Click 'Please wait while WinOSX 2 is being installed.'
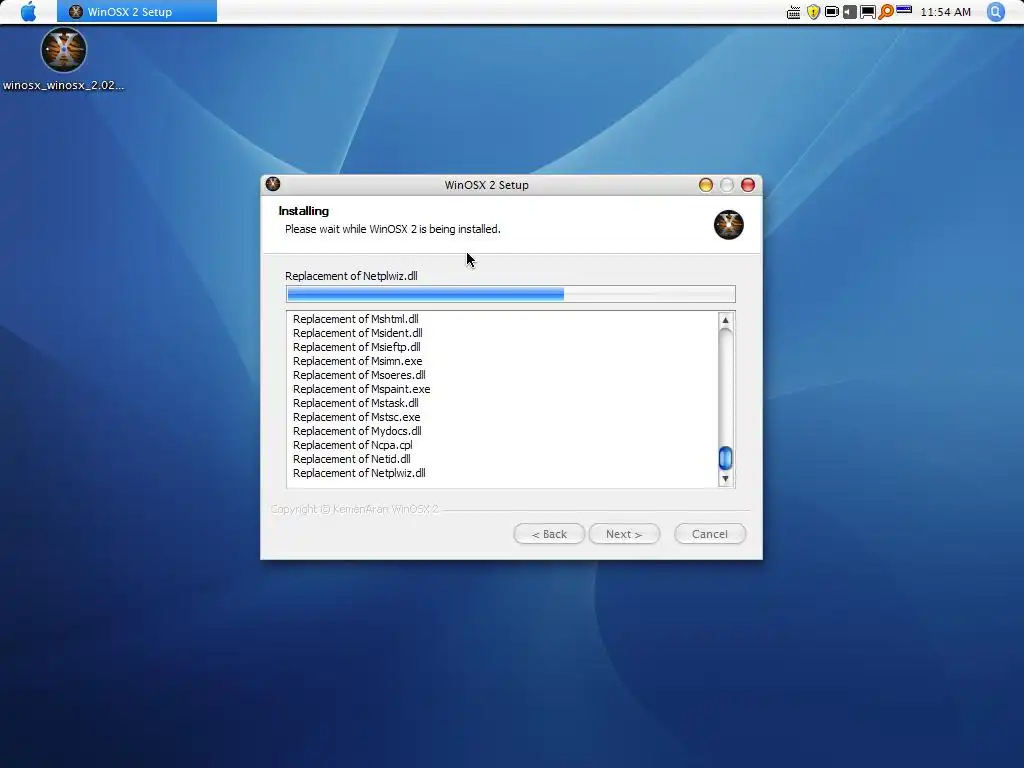 [x=392, y=229]
